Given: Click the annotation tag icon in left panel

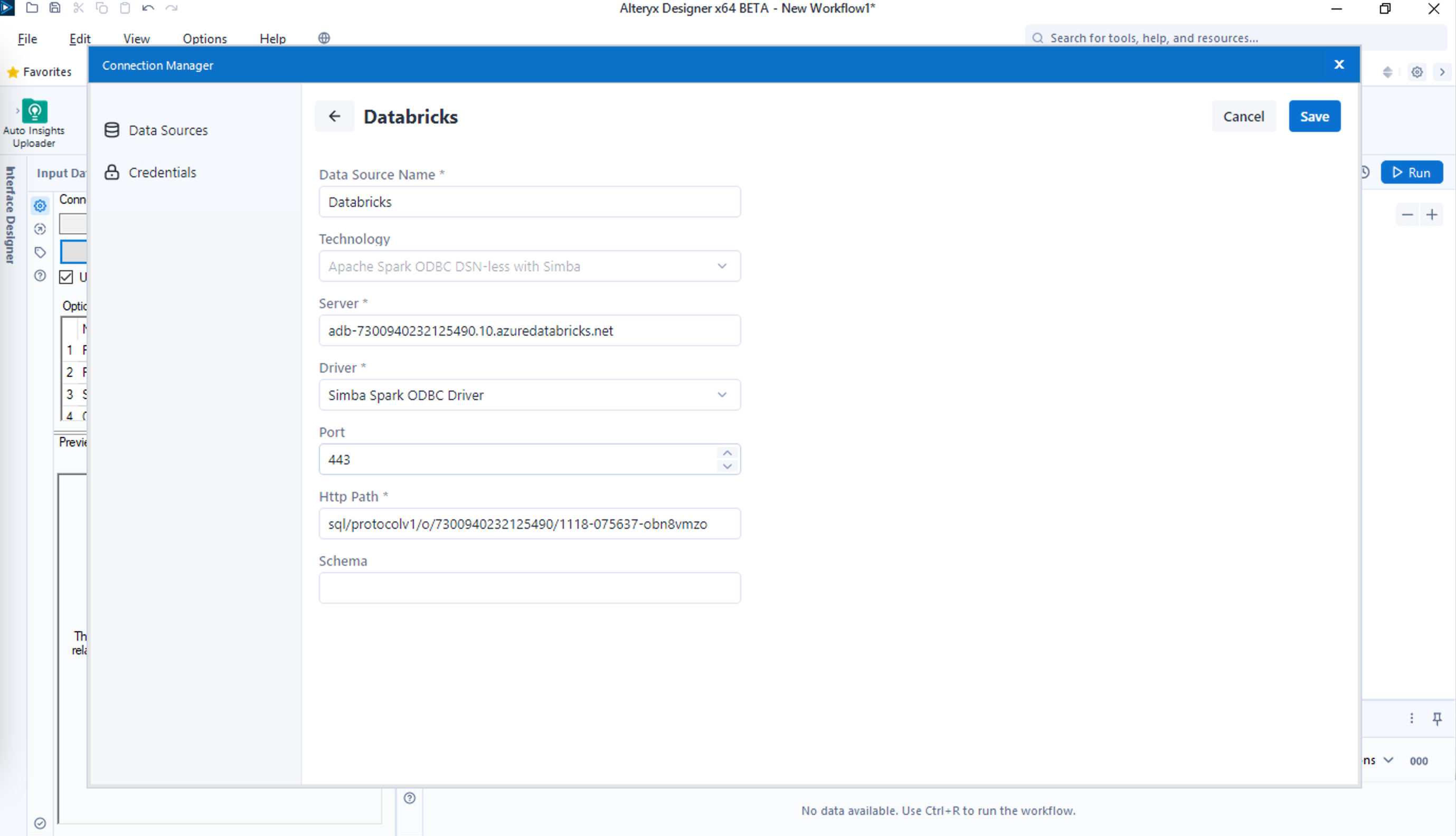Looking at the screenshot, I should tap(40, 252).
